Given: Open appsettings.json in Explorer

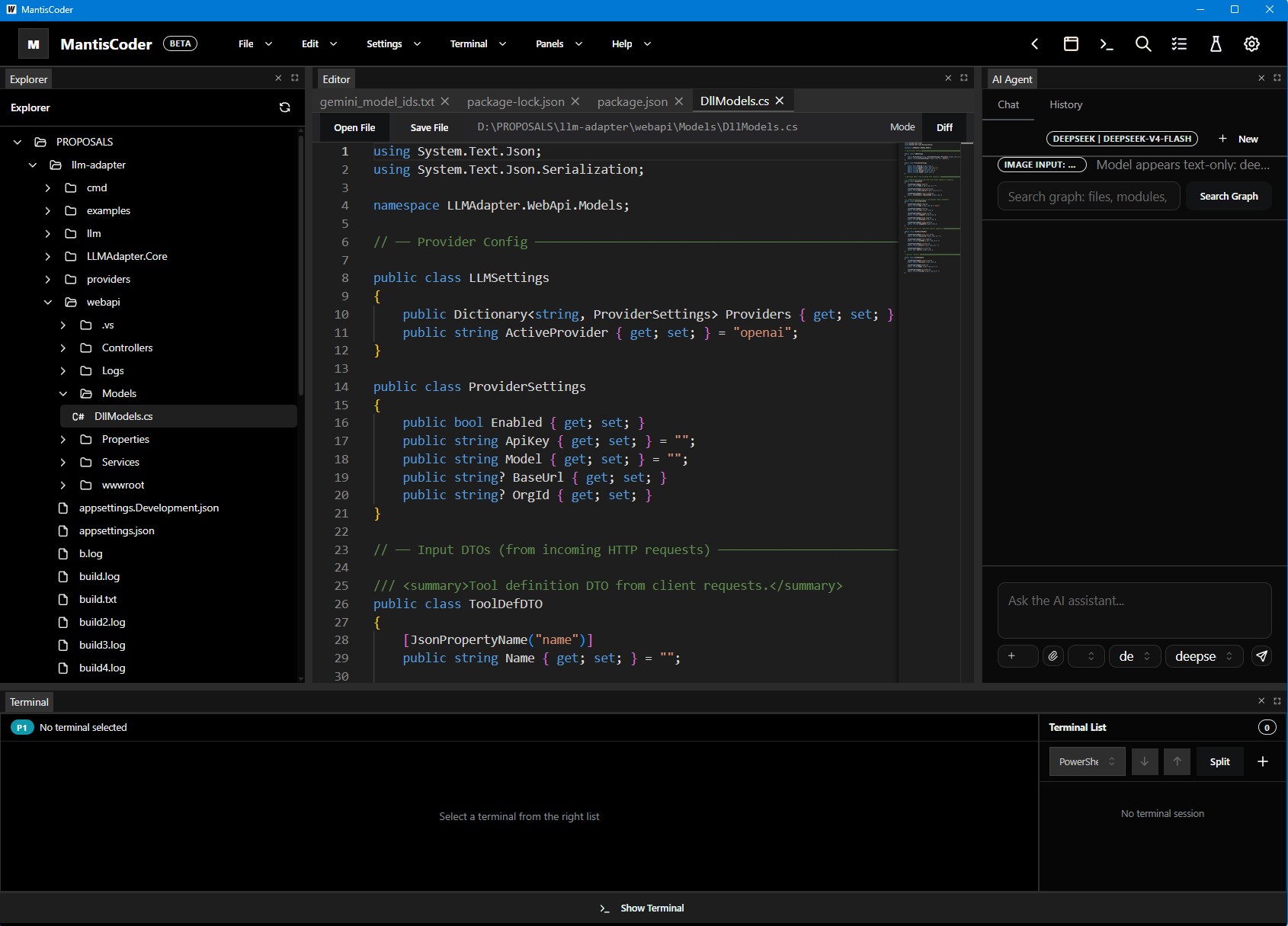Looking at the screenshot, I should pos(117,530).
